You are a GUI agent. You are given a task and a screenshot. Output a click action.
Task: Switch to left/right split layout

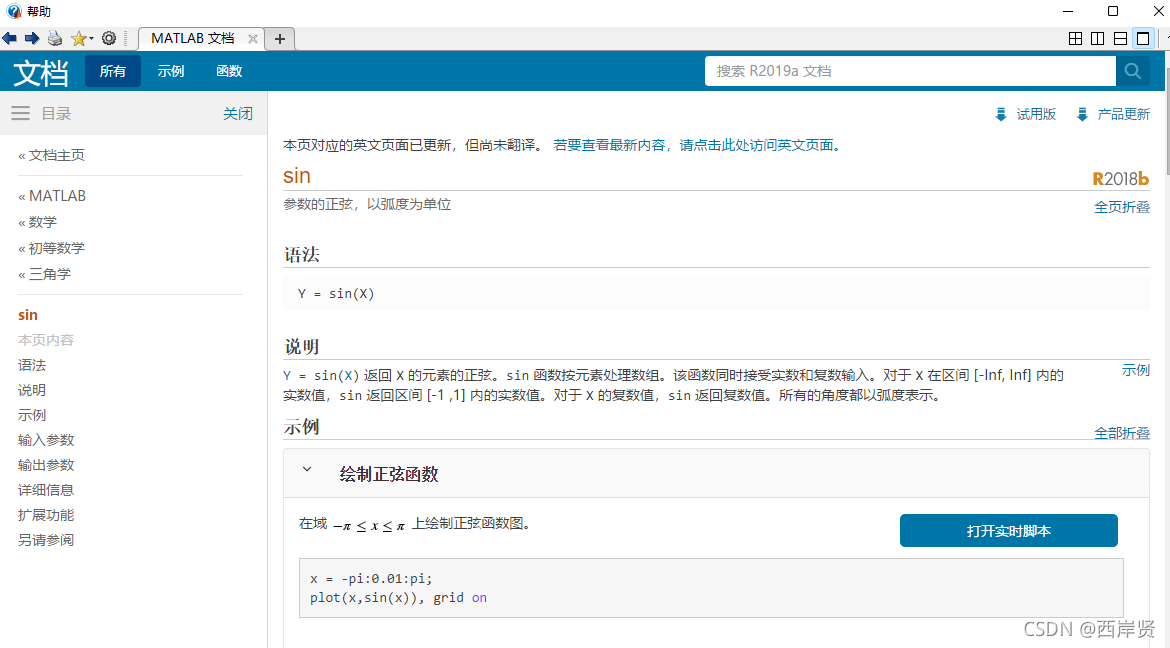1098,39
